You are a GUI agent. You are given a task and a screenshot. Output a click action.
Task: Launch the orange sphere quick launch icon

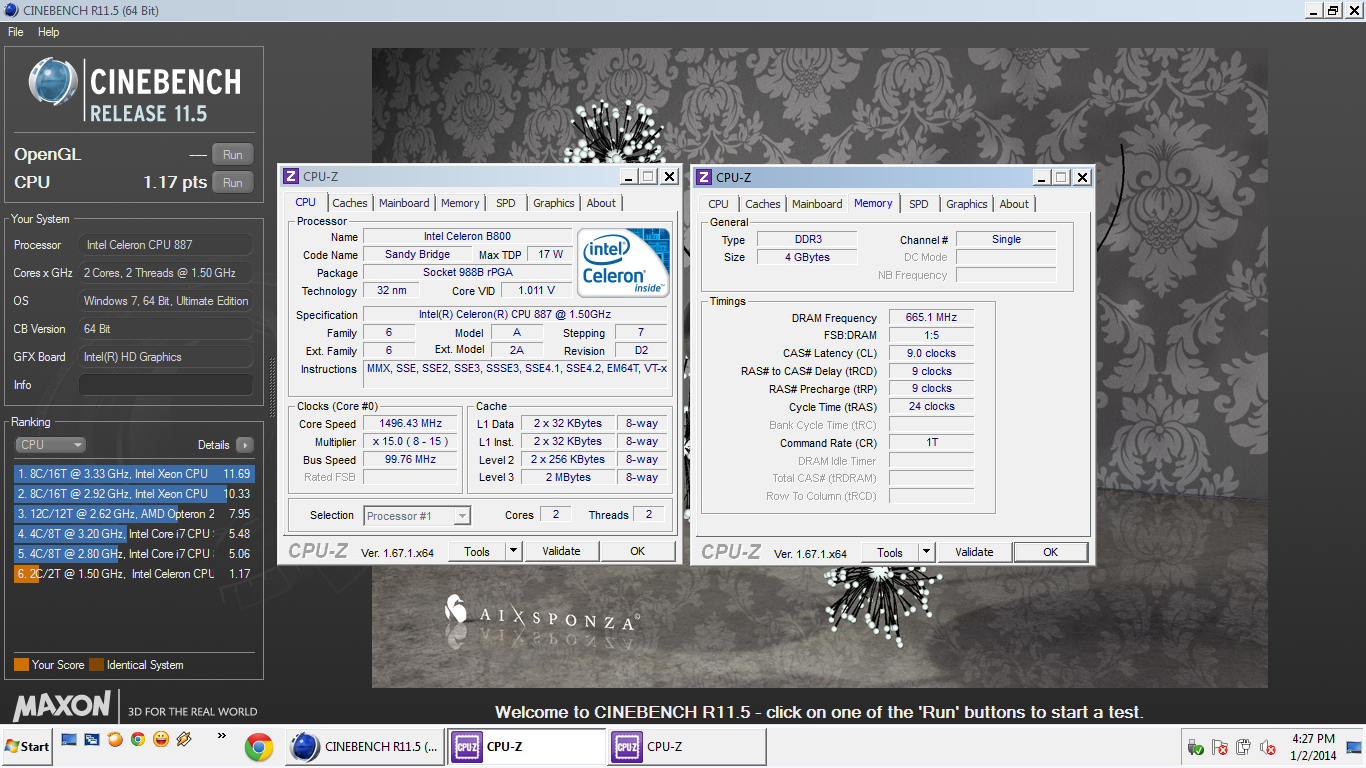(115, 740)
